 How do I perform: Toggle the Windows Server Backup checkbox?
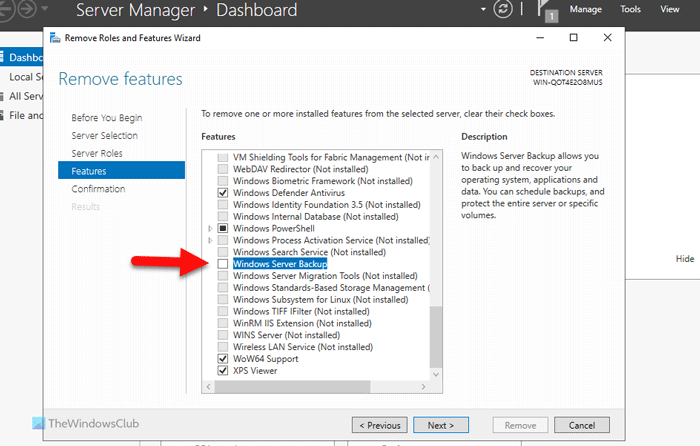tap(223, 264)
